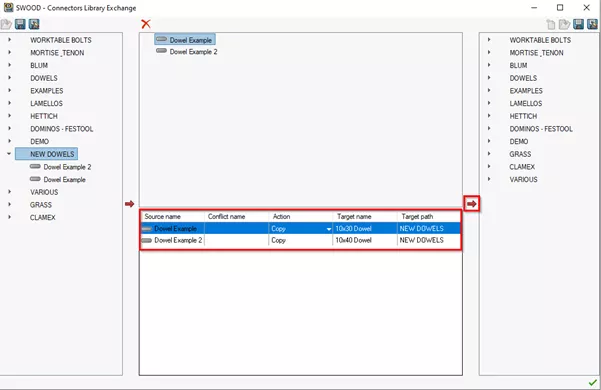Select Dowel Example 2 in the top list
Image resolution: width=601 pixels, height=390 pixels.
point(193,52)
